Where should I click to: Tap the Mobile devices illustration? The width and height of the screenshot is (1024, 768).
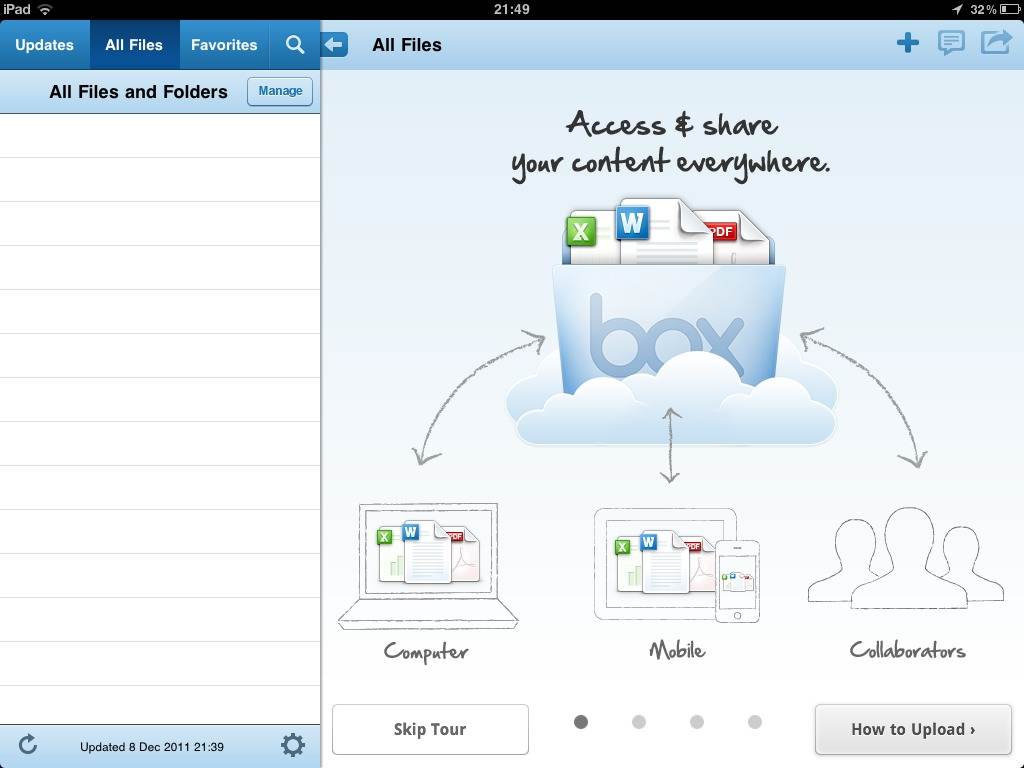tap(677, 565)
